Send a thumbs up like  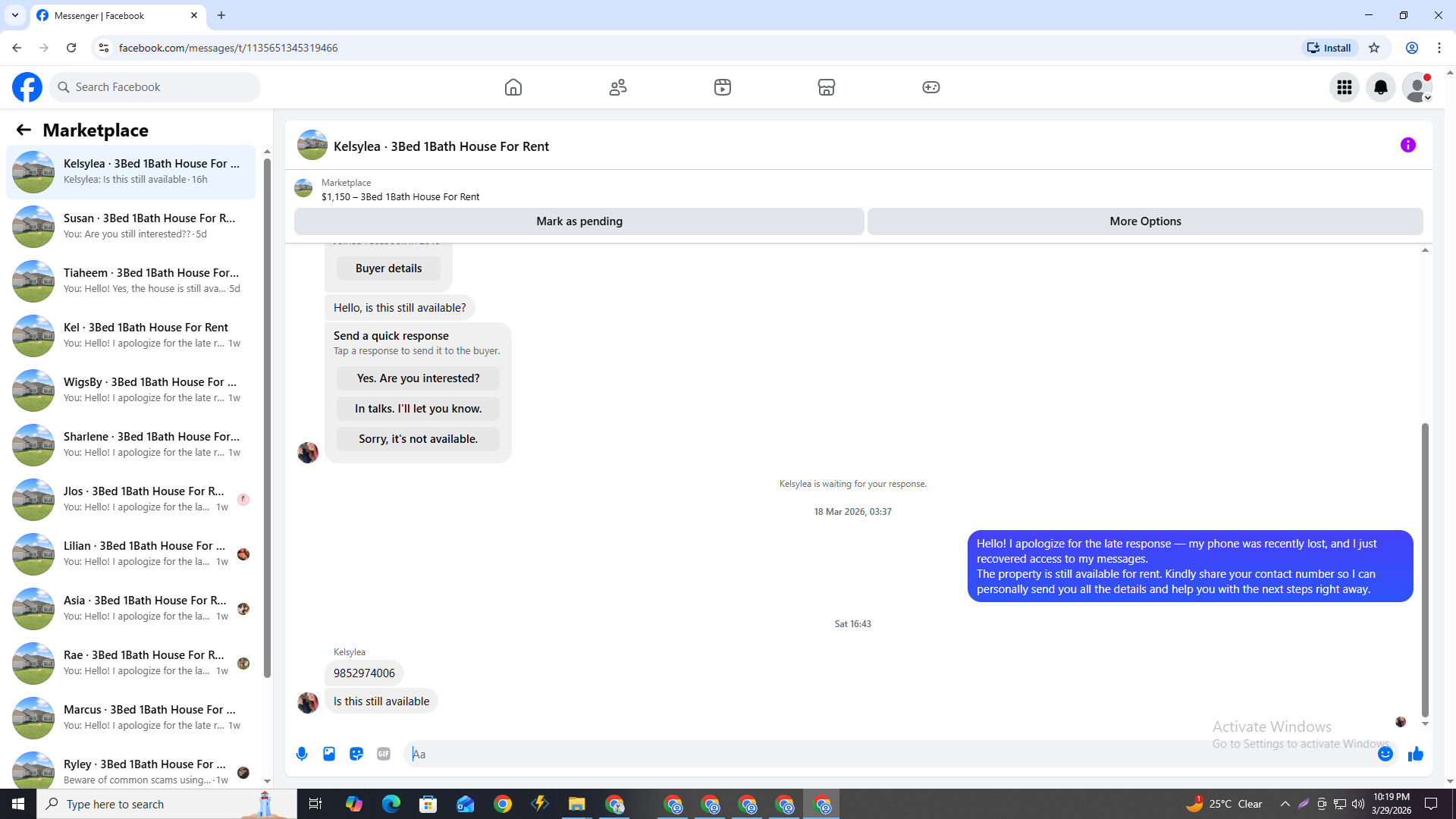[x=1416, y=754]
